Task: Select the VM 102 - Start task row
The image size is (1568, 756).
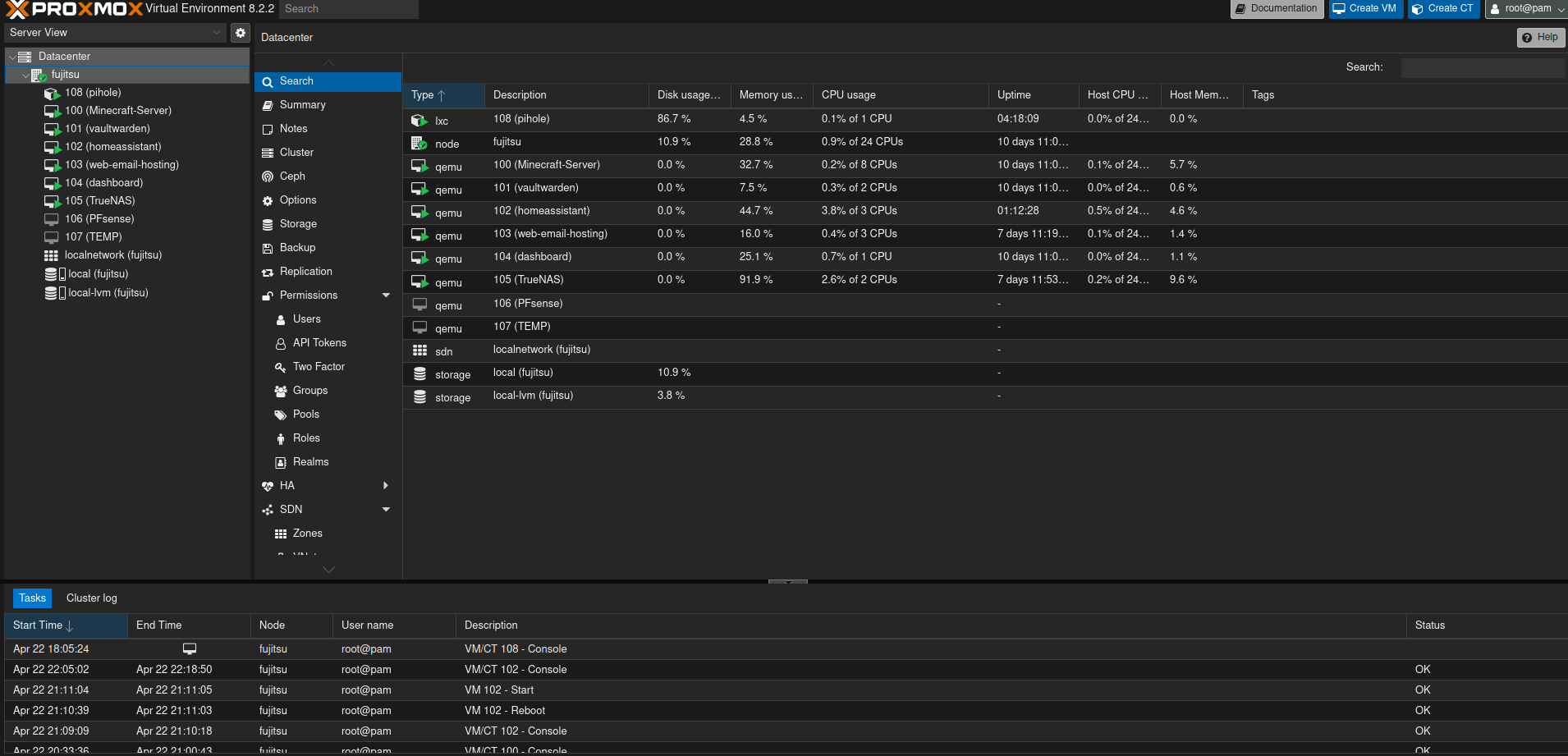Action: tap(786, 690)
